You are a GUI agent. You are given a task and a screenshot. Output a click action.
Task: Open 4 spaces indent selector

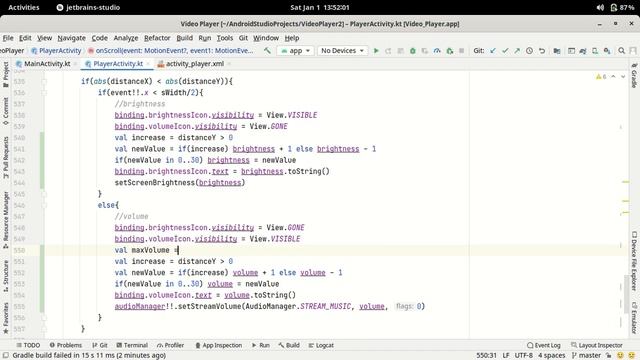551,356
